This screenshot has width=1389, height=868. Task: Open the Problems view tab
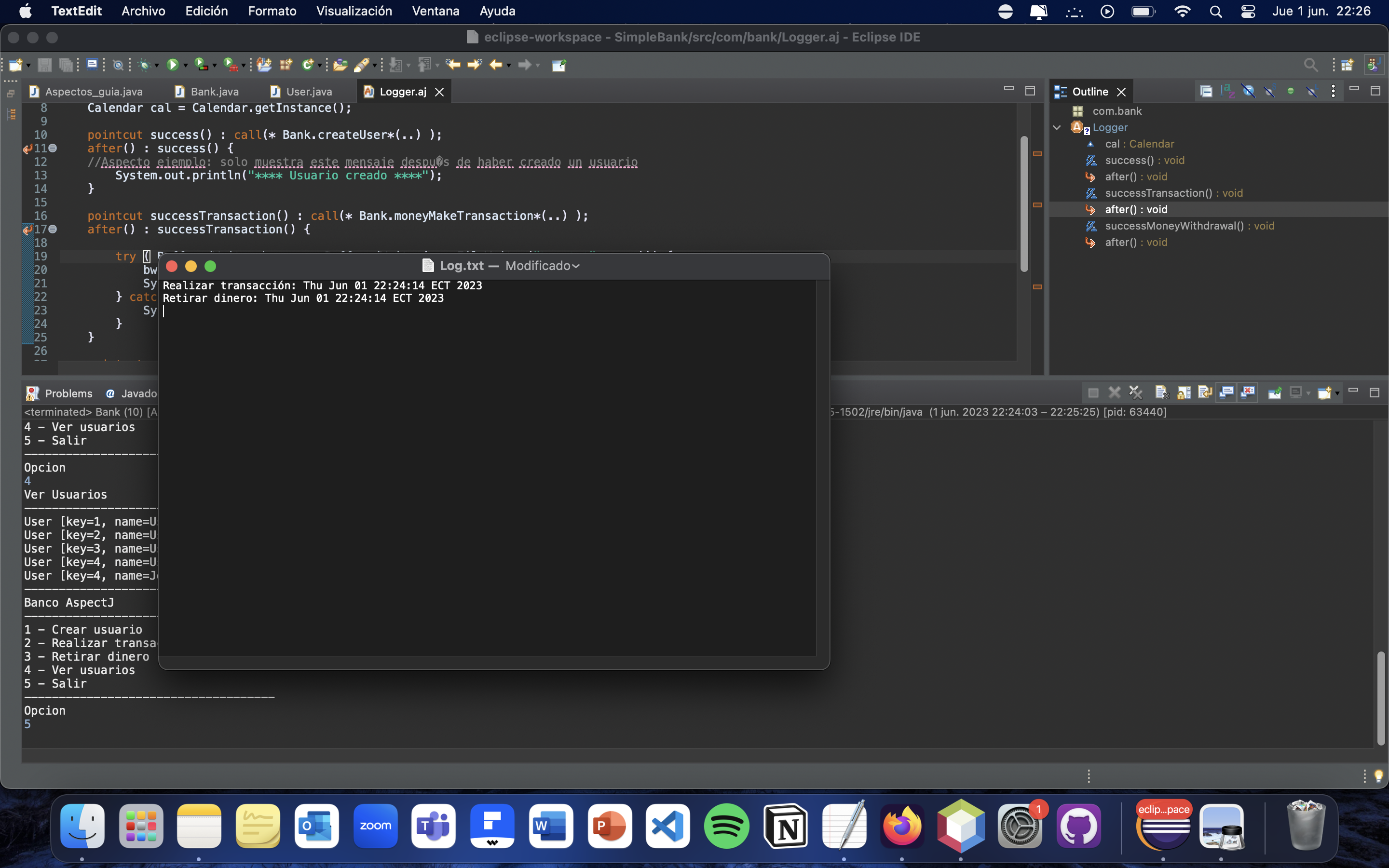coord(68,393)
